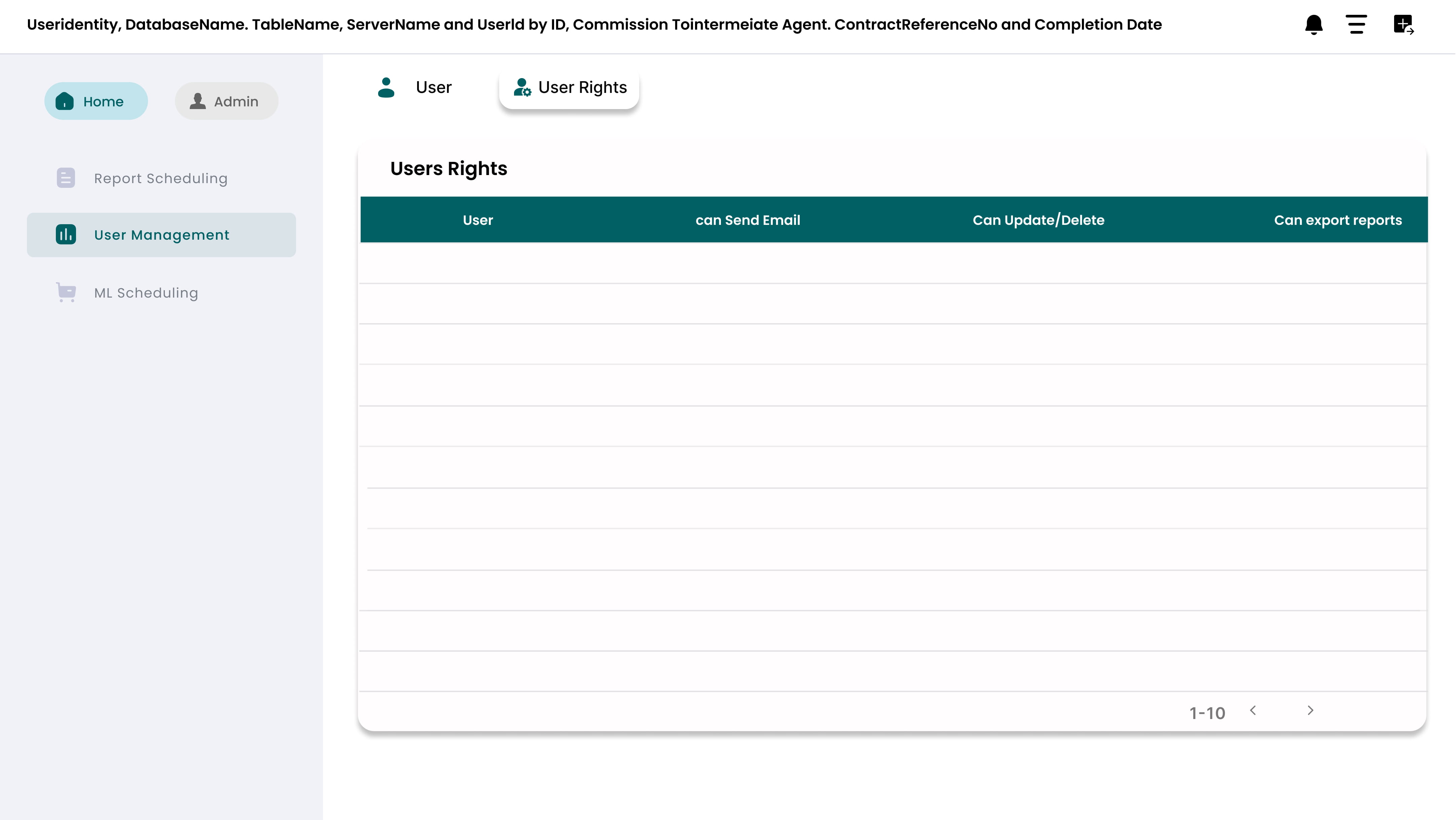1456x820 pixels.
Task: Switch to the User tab
Action: 434,88
